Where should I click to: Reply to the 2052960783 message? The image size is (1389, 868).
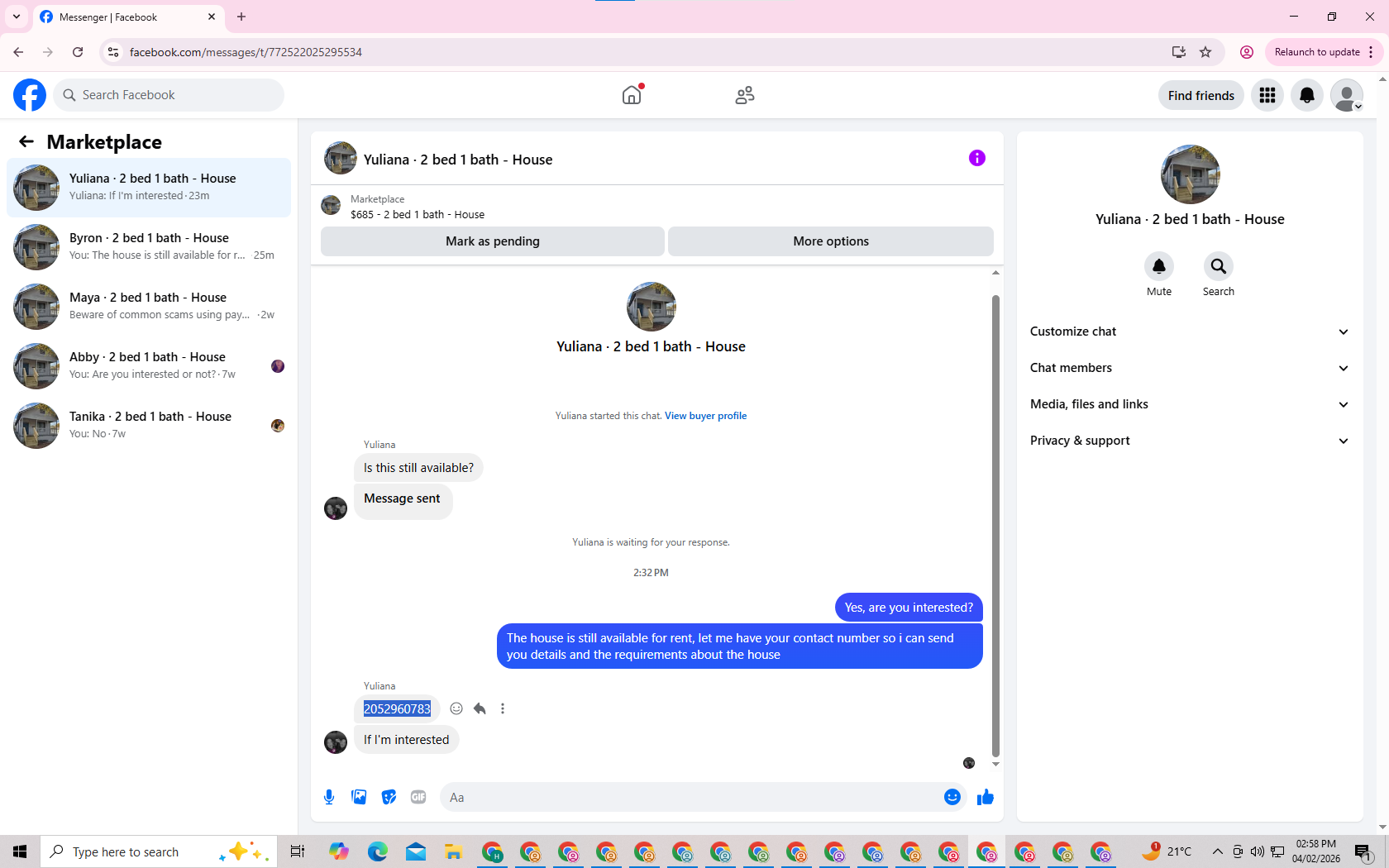480,708
